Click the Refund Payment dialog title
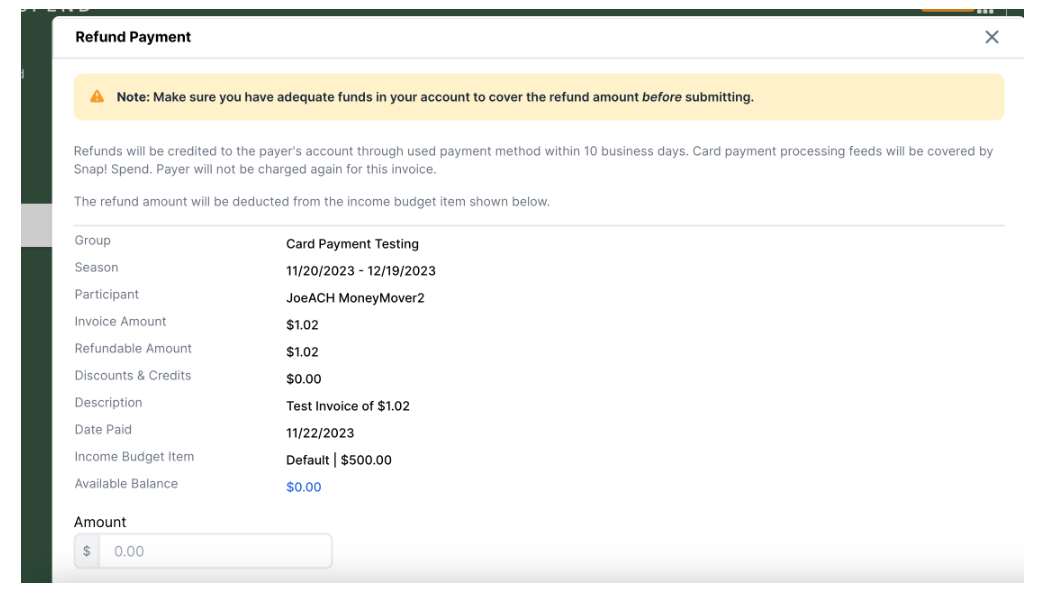The width and height of the screenshot is (1046, 600). click(132, 37)
